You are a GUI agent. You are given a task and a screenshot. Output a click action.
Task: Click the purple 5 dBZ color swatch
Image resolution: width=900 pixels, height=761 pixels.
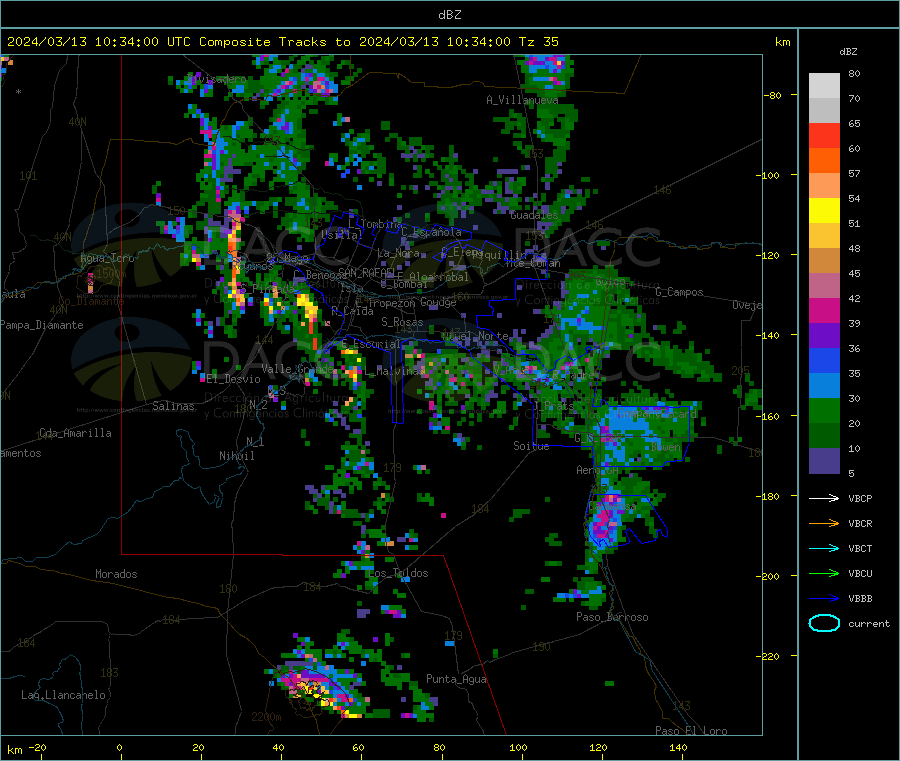[824, 461]
